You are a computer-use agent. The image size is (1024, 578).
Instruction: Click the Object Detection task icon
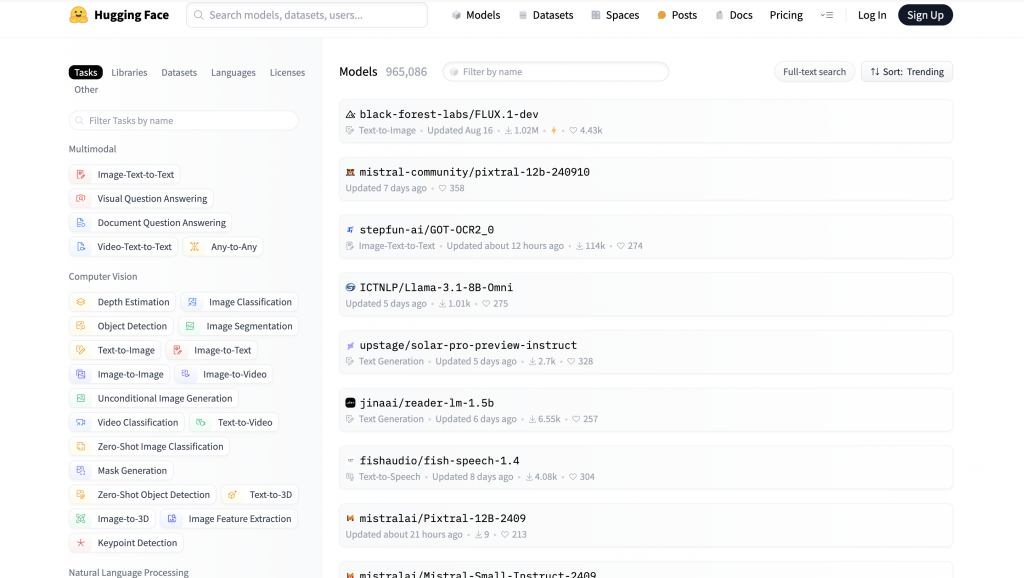tap(81, 326)
